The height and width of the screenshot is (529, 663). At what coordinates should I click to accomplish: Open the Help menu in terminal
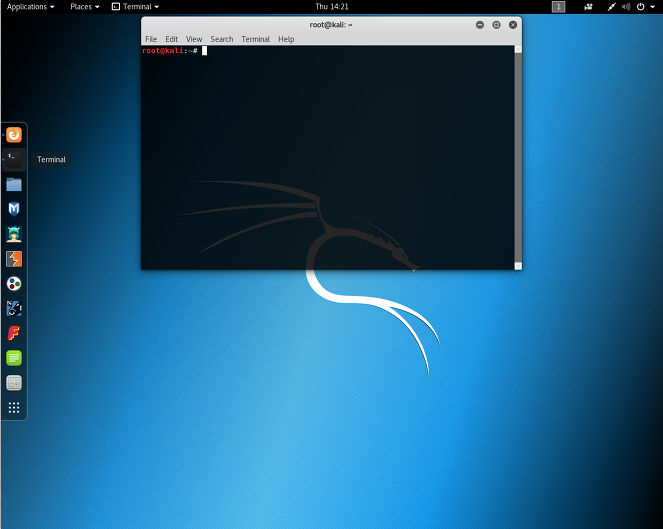(x=286, y=39)
